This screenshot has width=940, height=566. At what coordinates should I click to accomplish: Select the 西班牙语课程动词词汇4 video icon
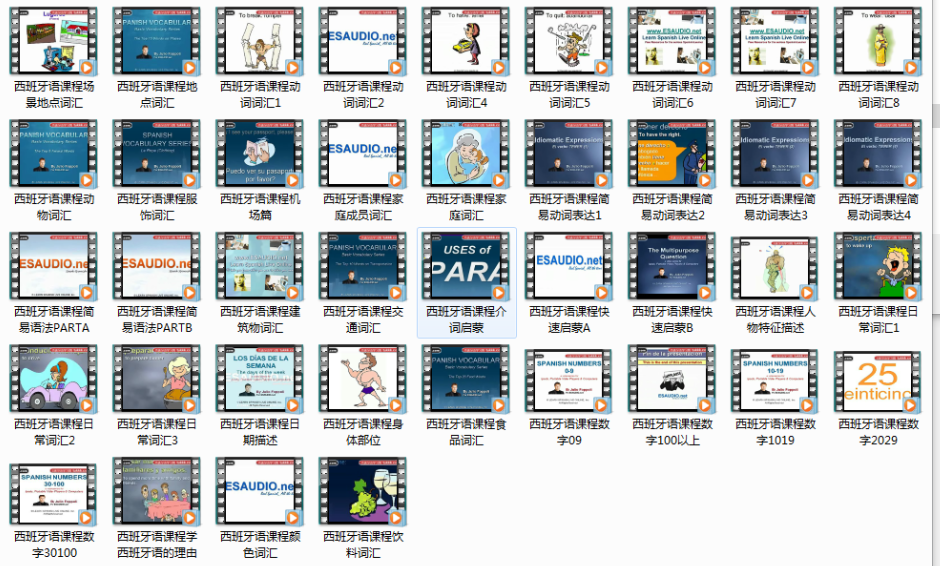pos(465,42)
